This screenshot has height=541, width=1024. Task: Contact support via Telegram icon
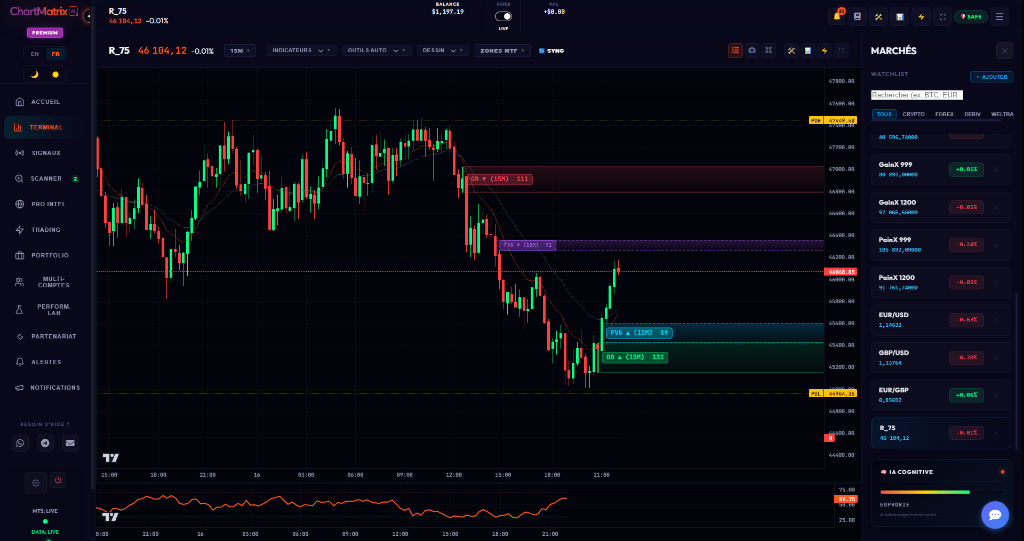45,443
